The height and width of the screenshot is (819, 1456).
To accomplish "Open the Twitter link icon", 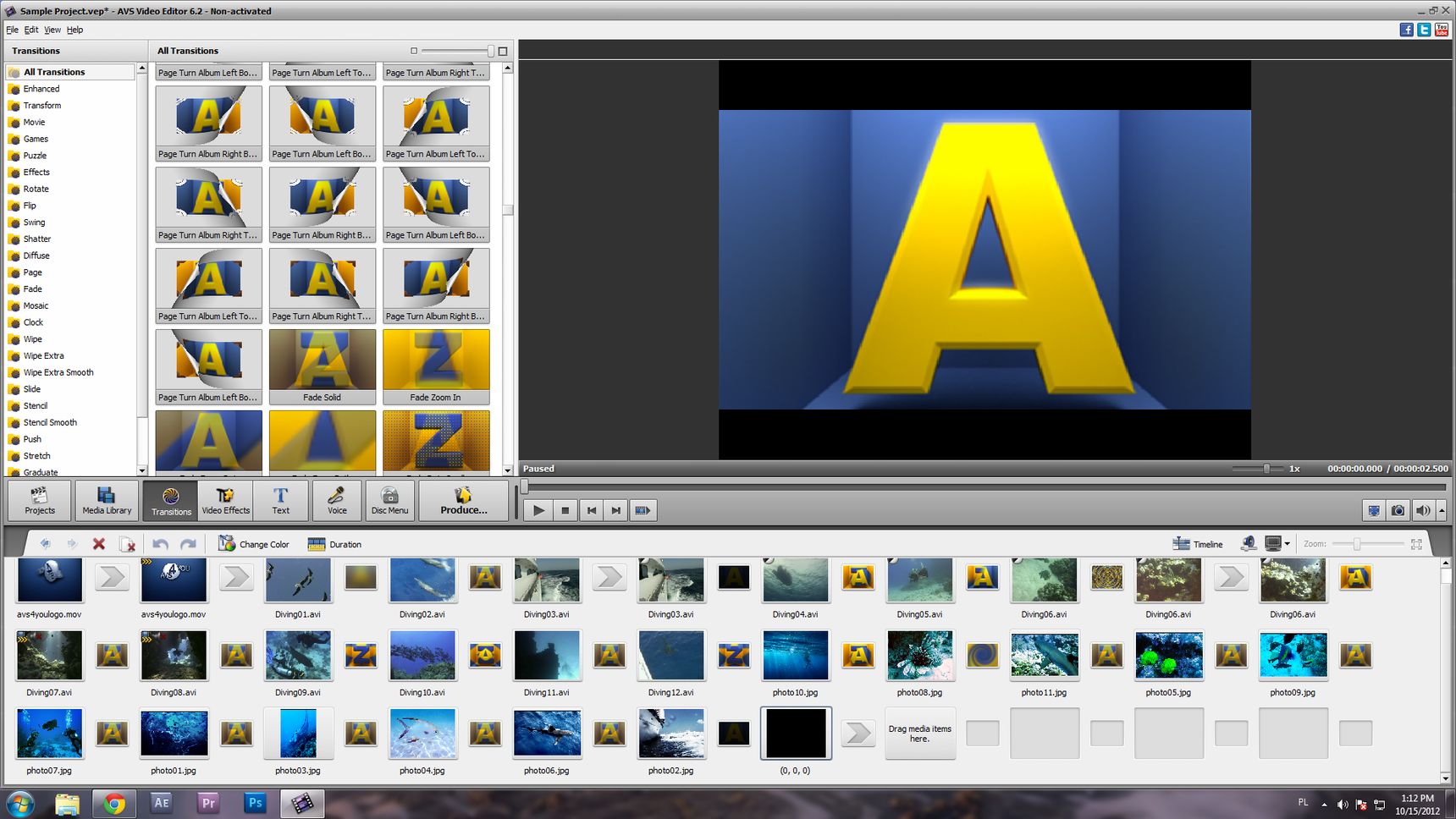I will click(x=1424, y=30).
